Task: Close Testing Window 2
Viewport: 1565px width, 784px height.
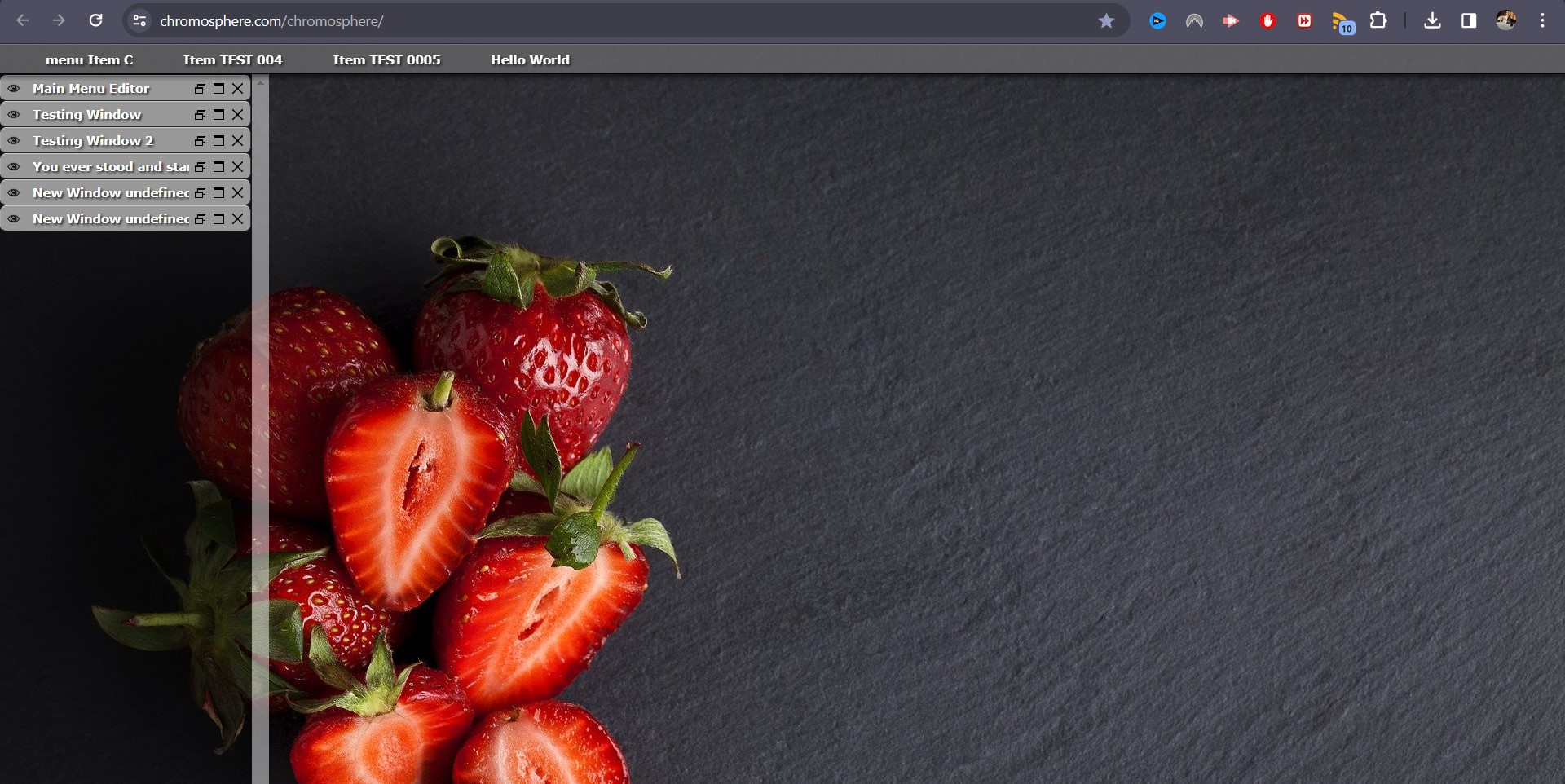Action: pyautogui.click(x=237, y=140)
